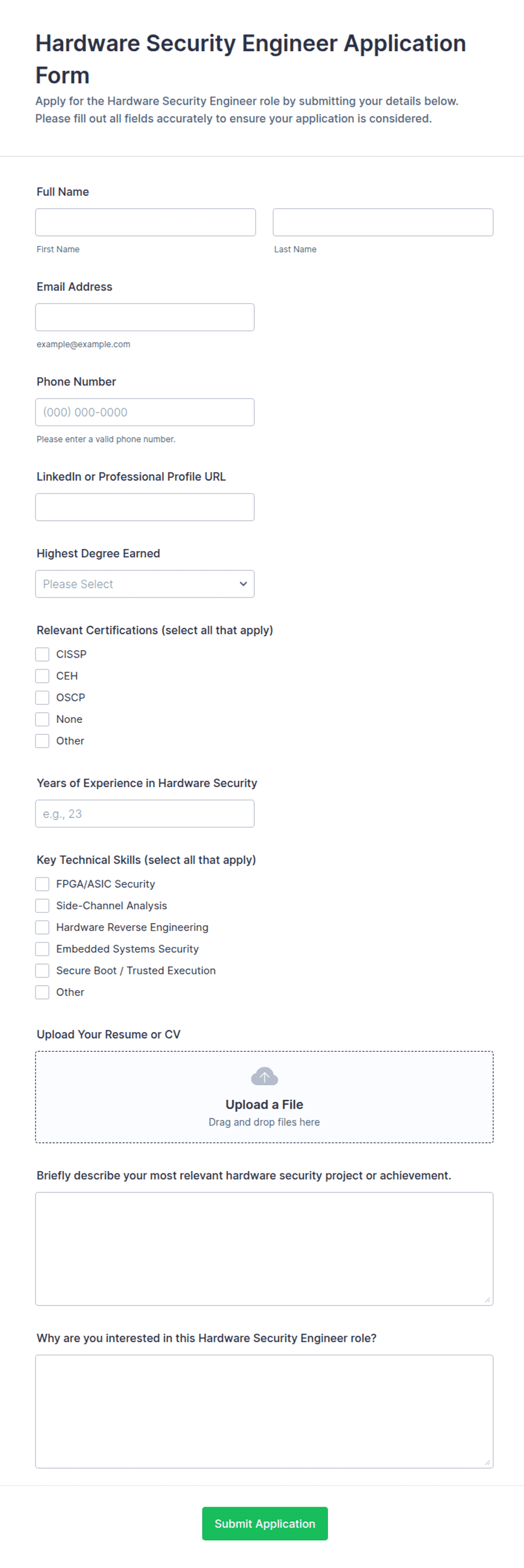Select the OSCP certification checkbox
The image size is (524, 1568).
pos(42,698)
